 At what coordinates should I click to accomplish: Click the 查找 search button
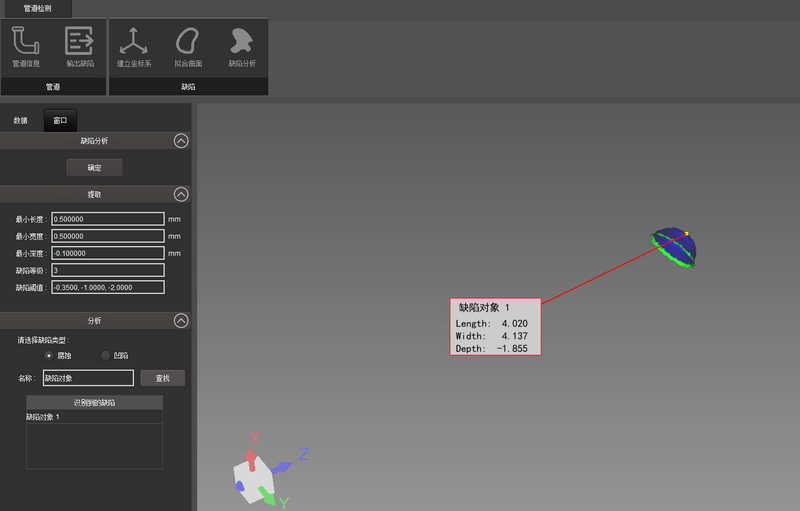162,378
